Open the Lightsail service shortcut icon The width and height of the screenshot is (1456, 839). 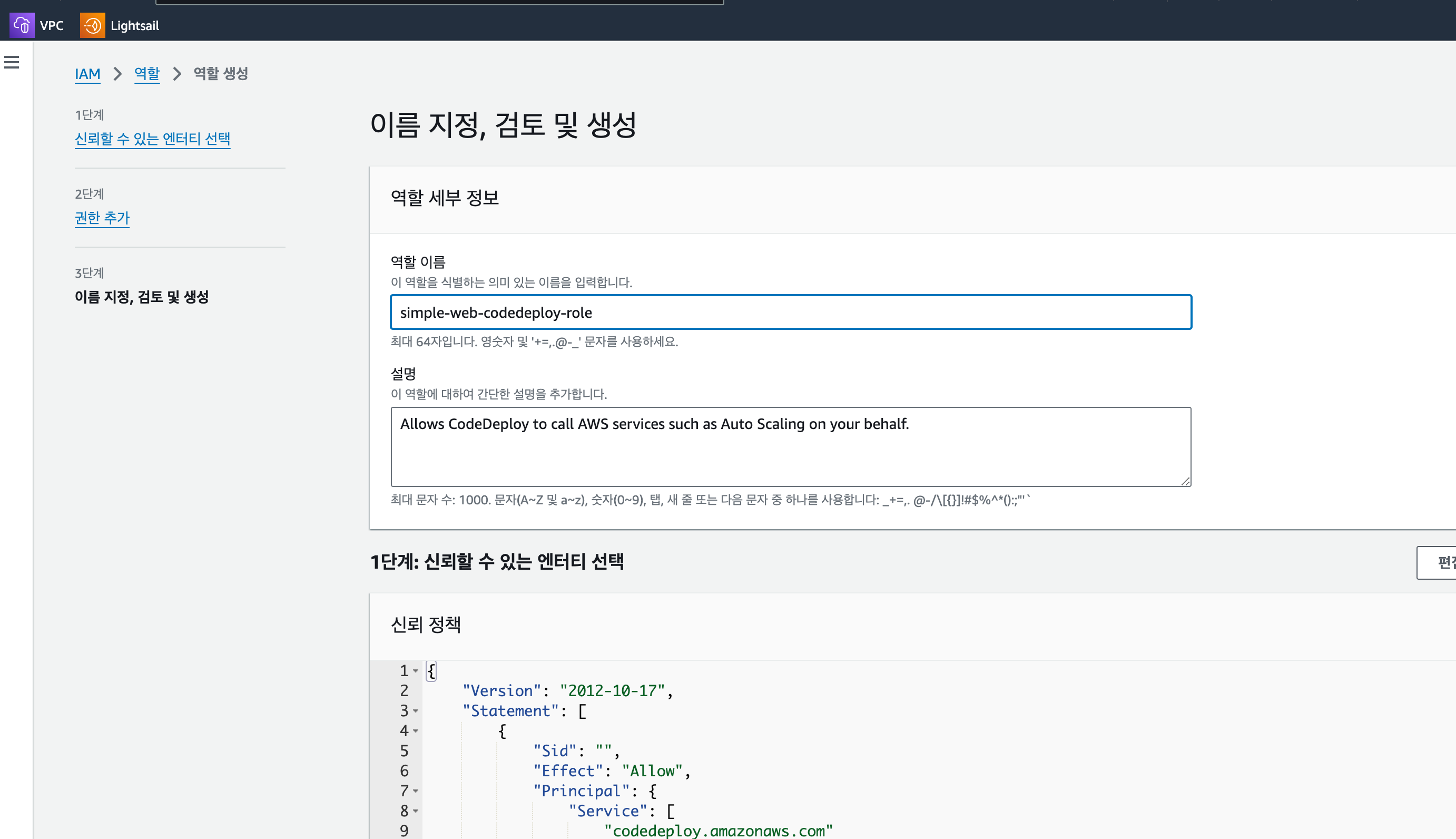92,25
